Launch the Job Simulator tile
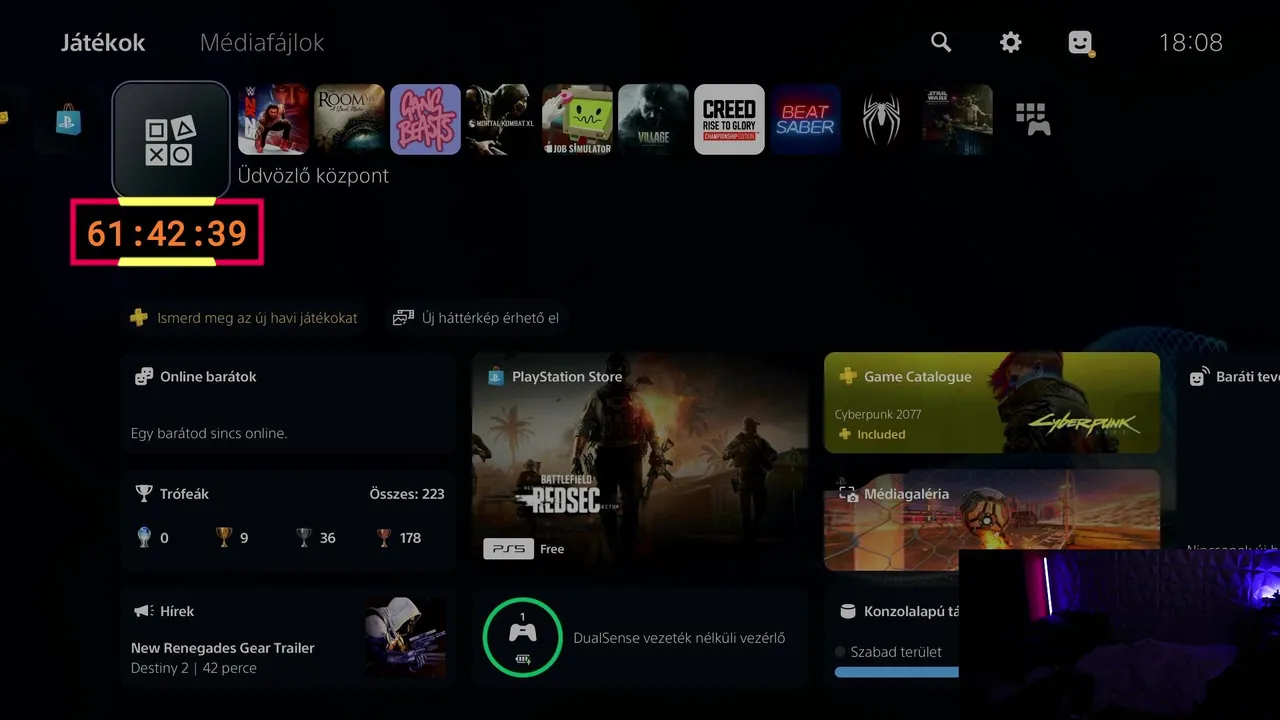1280x720 pixels. point(578,119)
